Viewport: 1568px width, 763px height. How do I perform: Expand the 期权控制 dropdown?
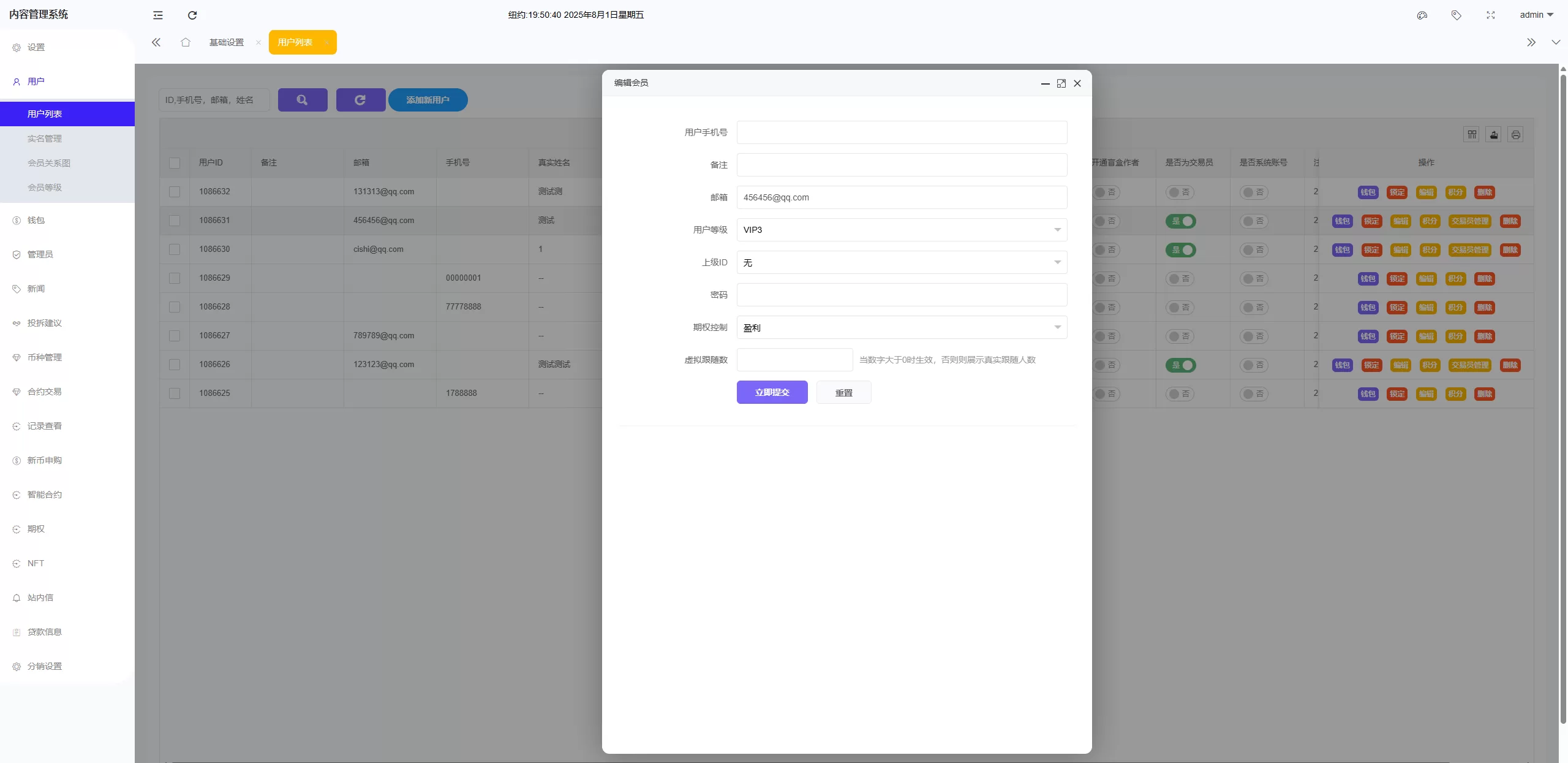click(902, 327)
